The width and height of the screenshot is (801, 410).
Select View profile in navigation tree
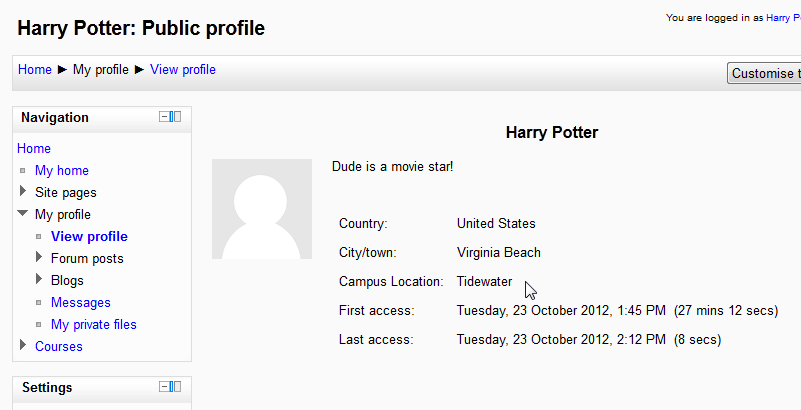pos(89,236)
